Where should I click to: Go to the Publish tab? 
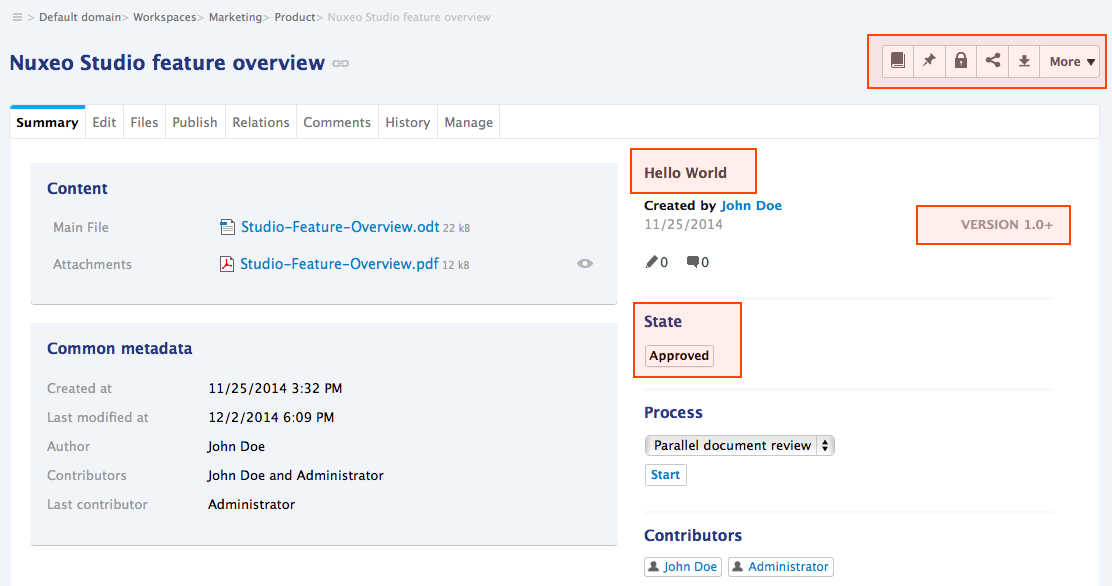(195, 122)
